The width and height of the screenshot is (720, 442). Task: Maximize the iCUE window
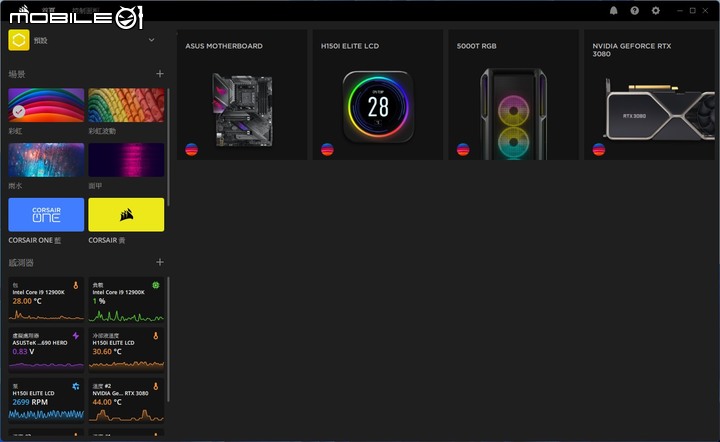(692, 11)
